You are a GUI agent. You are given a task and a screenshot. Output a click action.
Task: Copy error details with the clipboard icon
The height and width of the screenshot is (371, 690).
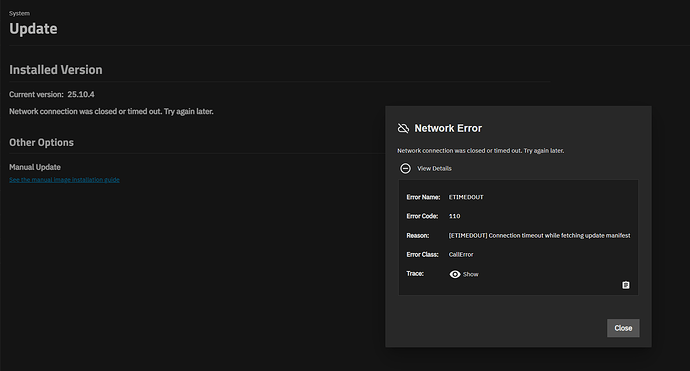click(626, 285)
